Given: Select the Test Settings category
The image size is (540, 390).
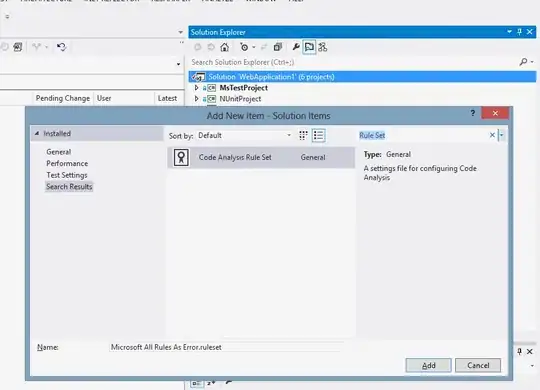Looking at the screenshot, I should (x=67, y=175).
